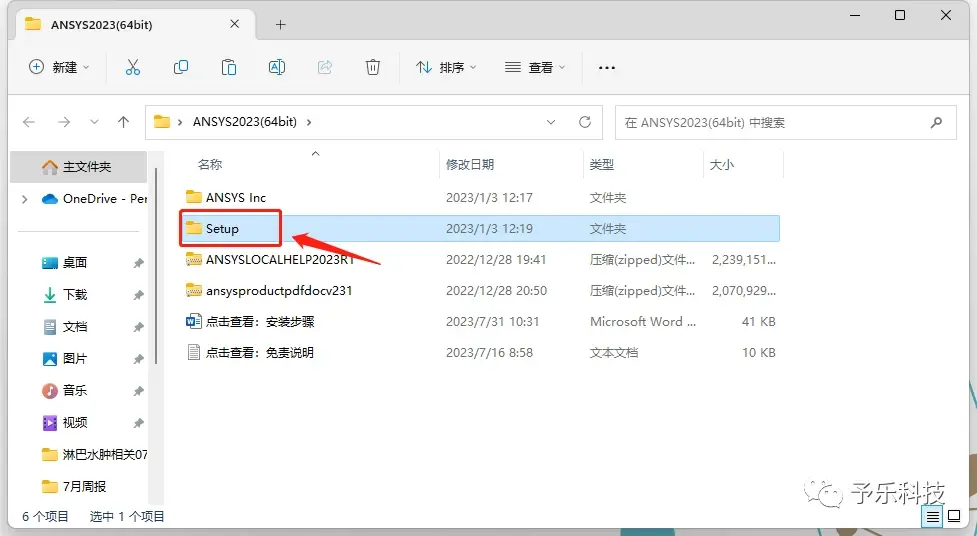Sort by the 修改日期 column header
The image size is (977, 536).
coord(470,165)
